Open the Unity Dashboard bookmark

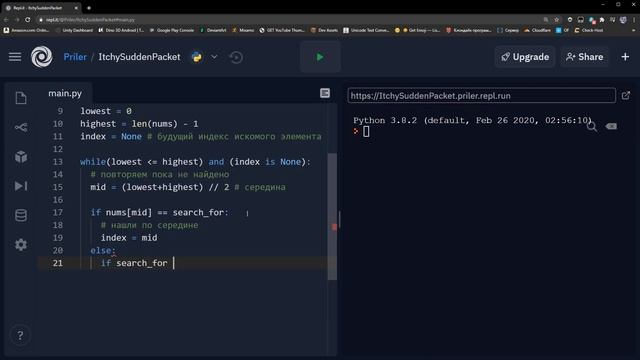tap(74, 30)
